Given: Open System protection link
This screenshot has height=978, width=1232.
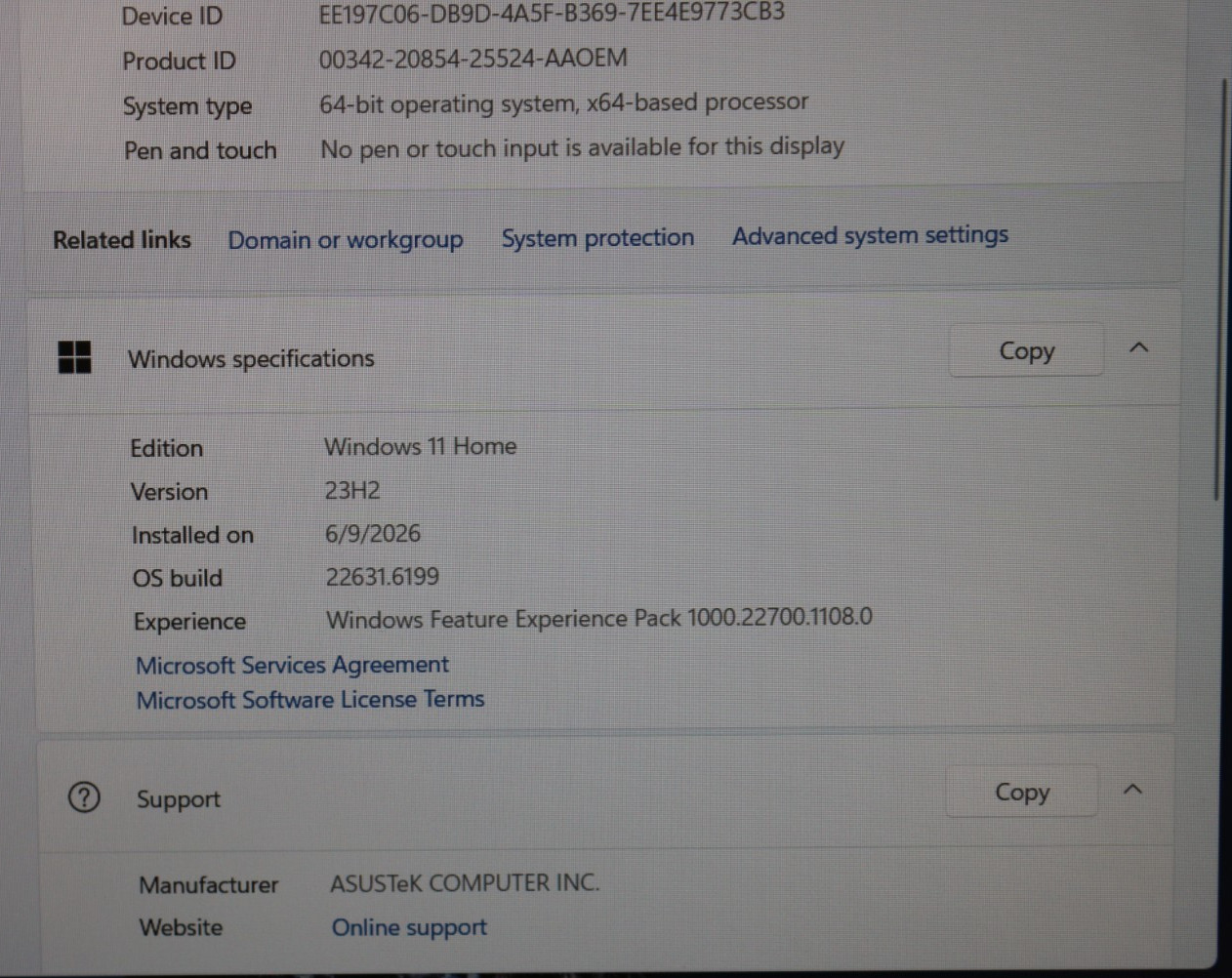Looking at the screenshot, I should pos(597,238).
